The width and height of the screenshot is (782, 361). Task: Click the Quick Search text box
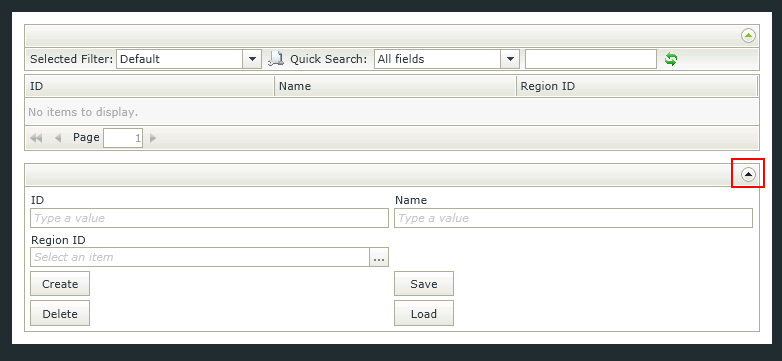tap(591, 59)
